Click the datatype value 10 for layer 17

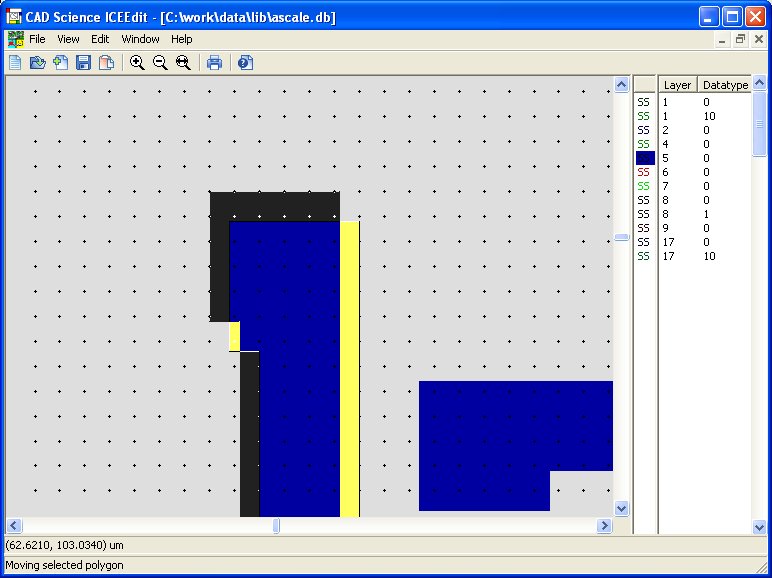coord(709,256)
